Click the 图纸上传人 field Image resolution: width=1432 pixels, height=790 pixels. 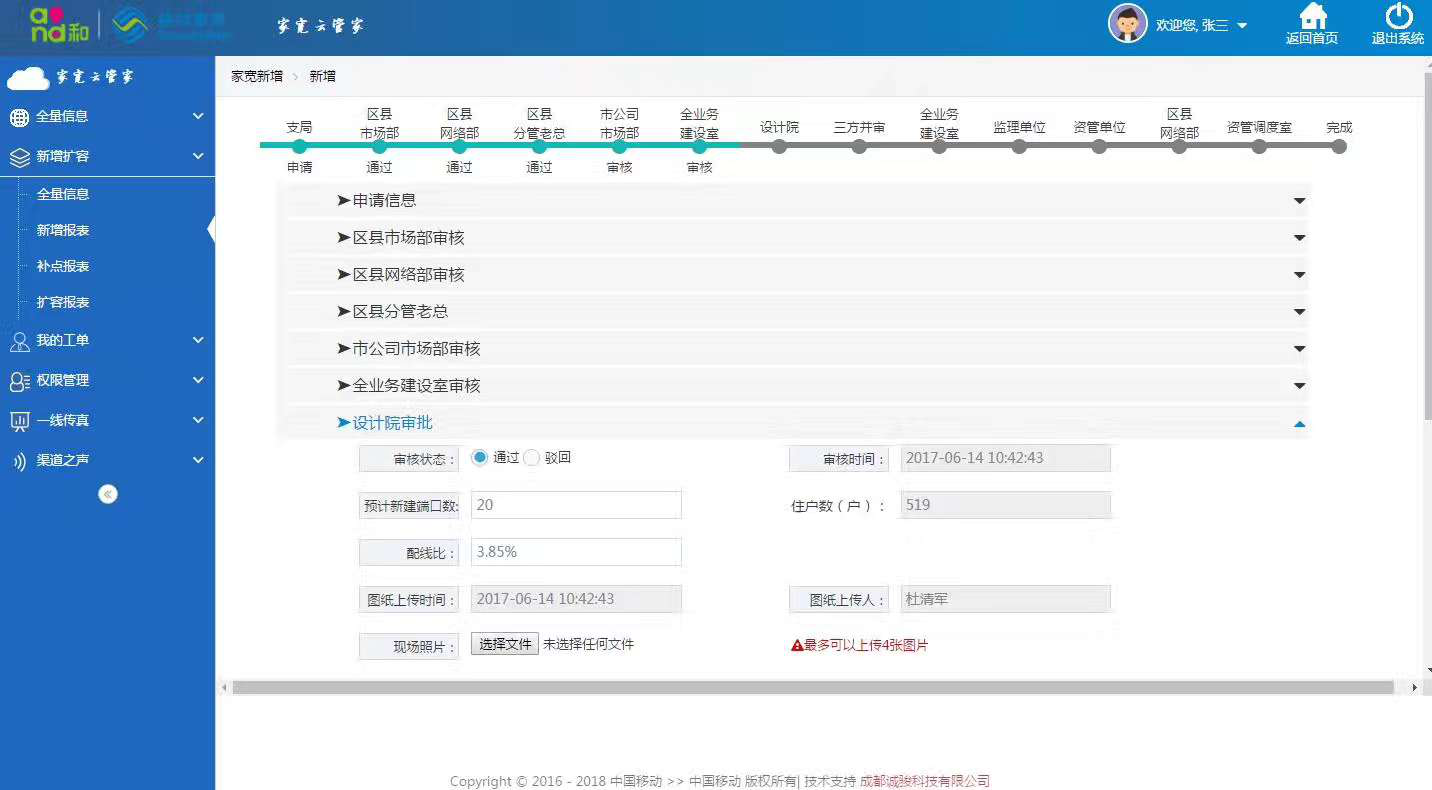pyautogui.click(x=1006, y=599)
